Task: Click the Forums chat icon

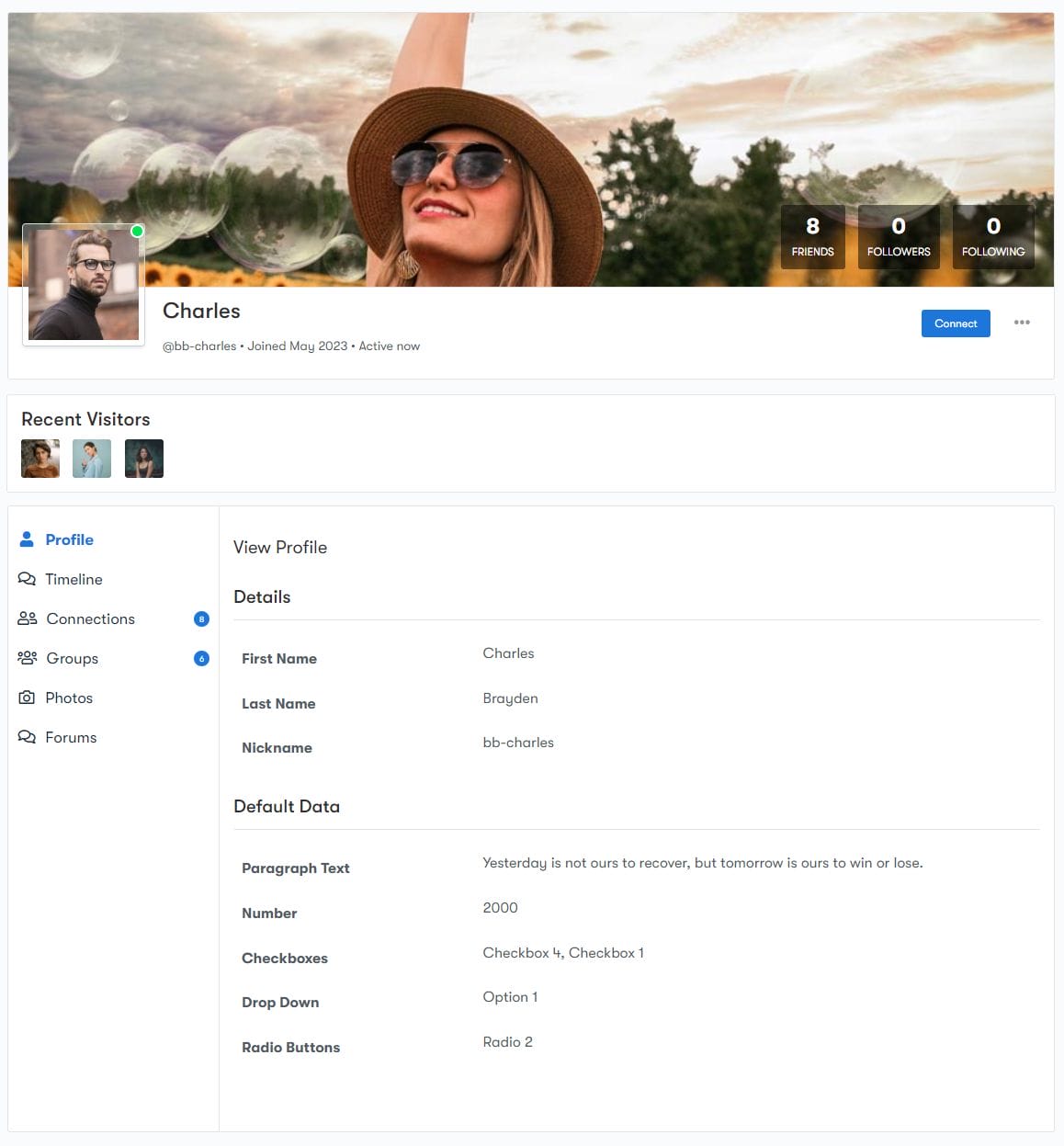Action: pyautogui.click(x=27, y=737)
